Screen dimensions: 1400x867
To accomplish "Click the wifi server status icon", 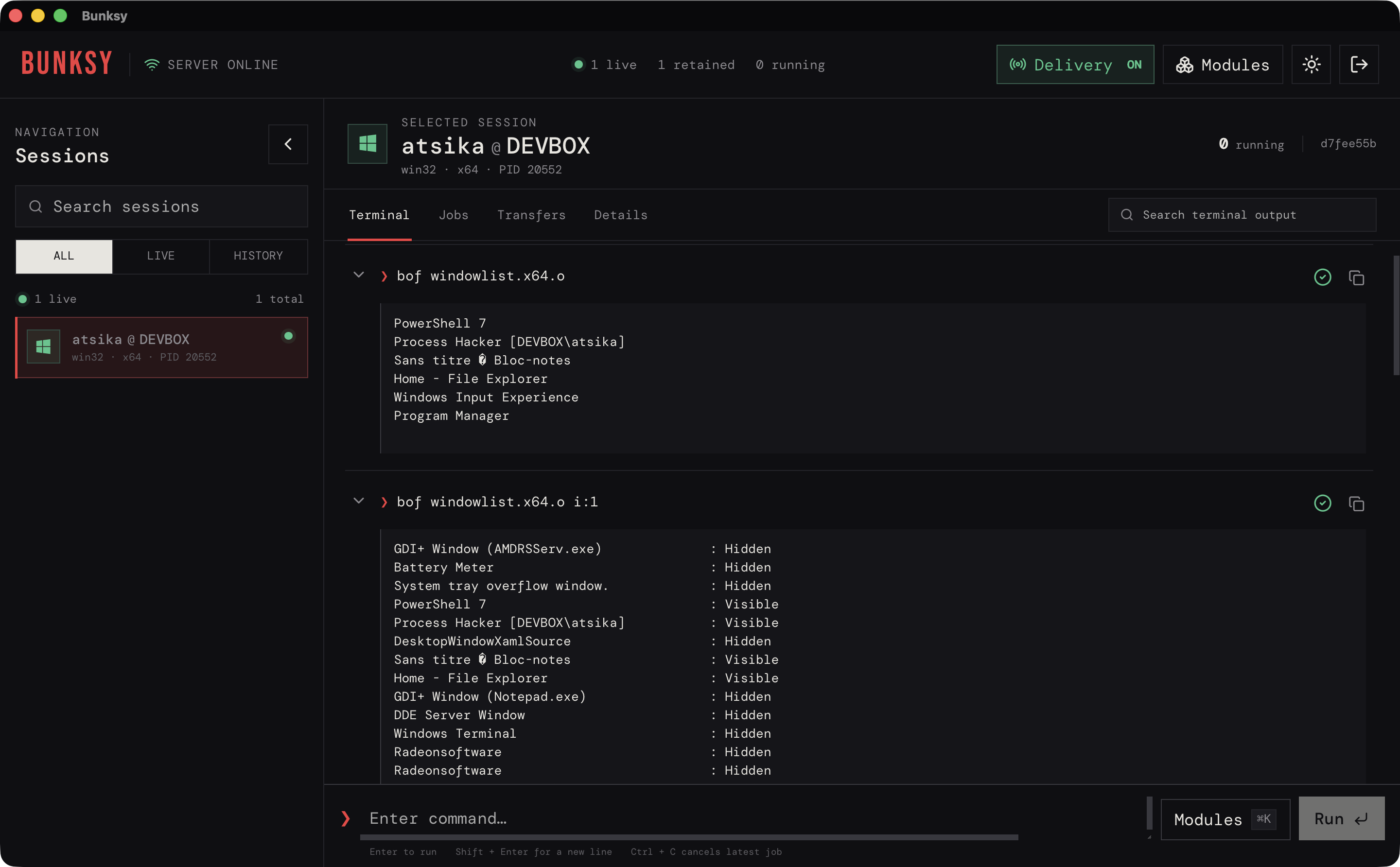I will click(x=151, y=65).
